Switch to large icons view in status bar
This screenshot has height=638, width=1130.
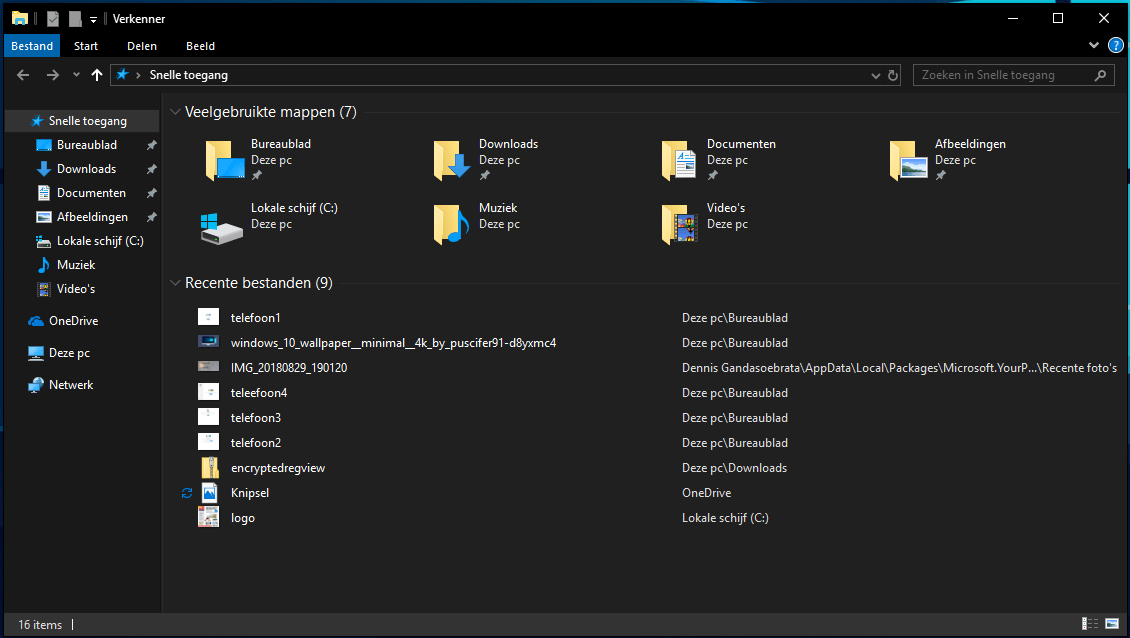(1112, 624)
